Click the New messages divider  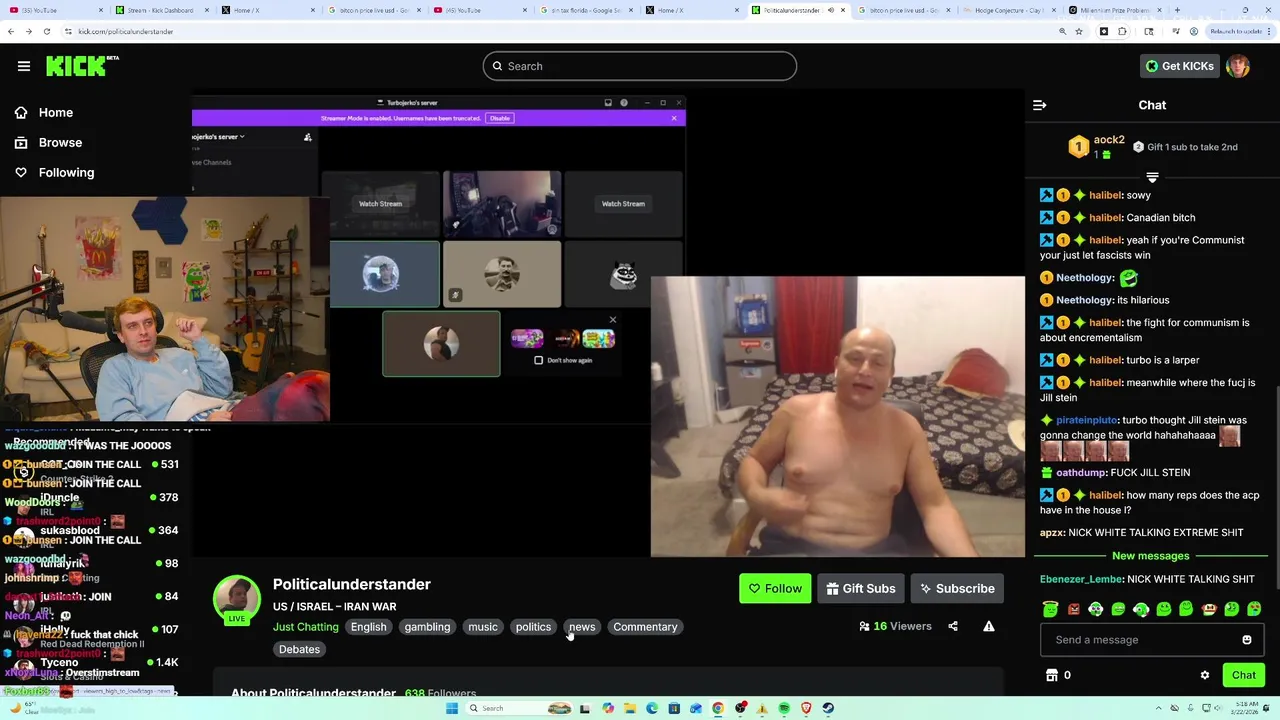pos(1151,556)
